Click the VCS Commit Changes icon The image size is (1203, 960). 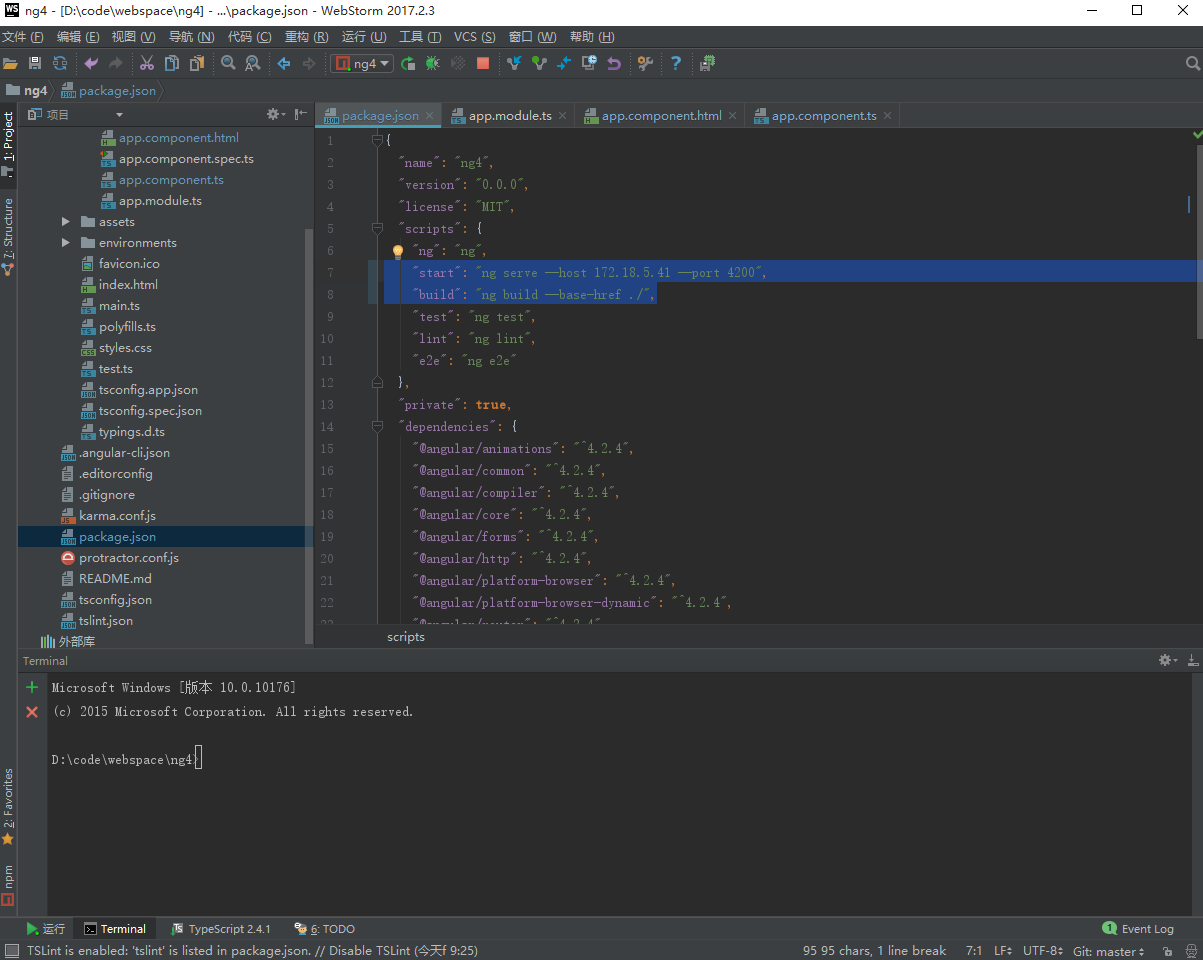[x=539, y=63]
